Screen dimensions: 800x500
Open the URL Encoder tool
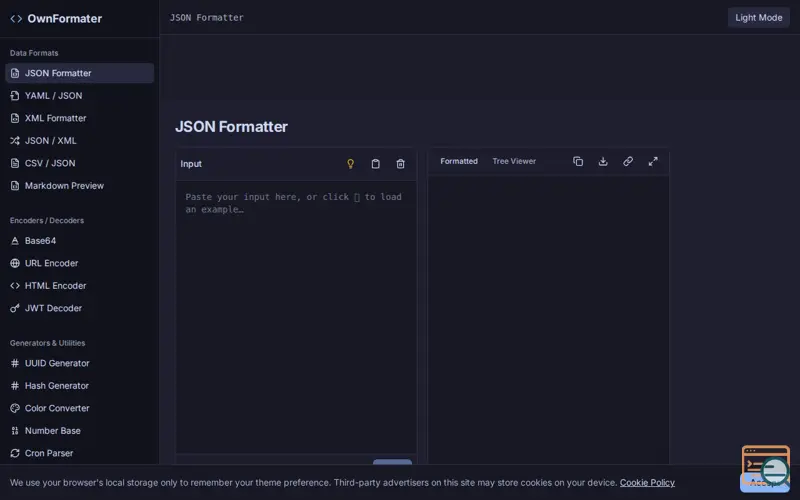pyautogui.click(x=80, y=263)
